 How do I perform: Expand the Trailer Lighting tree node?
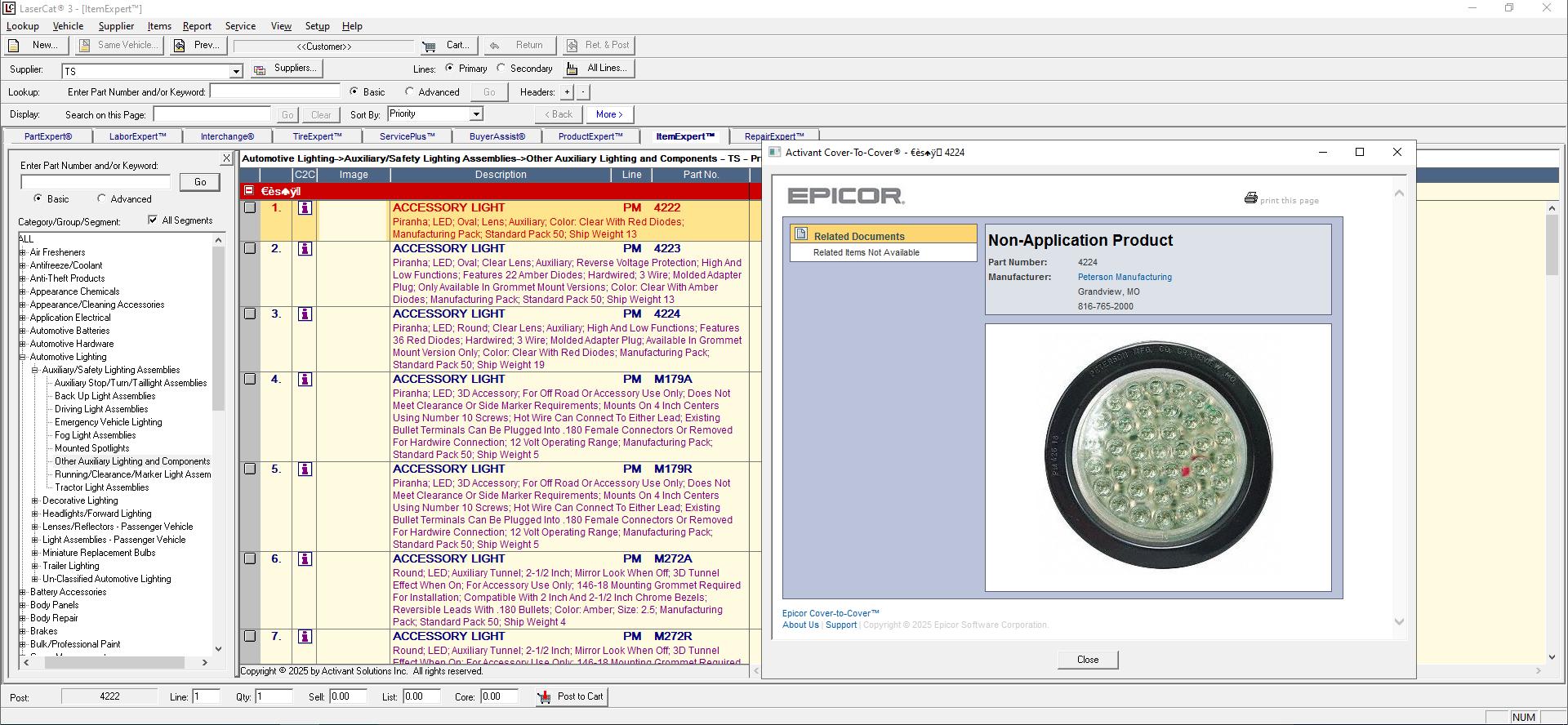[35, 566]
